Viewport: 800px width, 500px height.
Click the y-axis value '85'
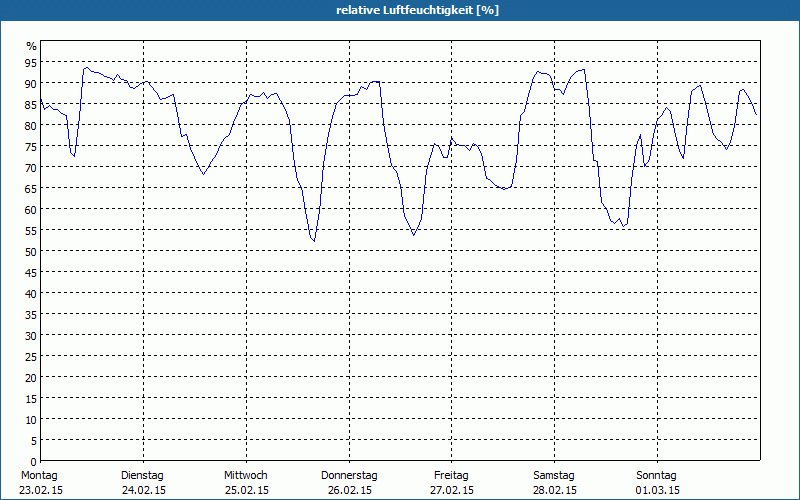coord(31,105)
